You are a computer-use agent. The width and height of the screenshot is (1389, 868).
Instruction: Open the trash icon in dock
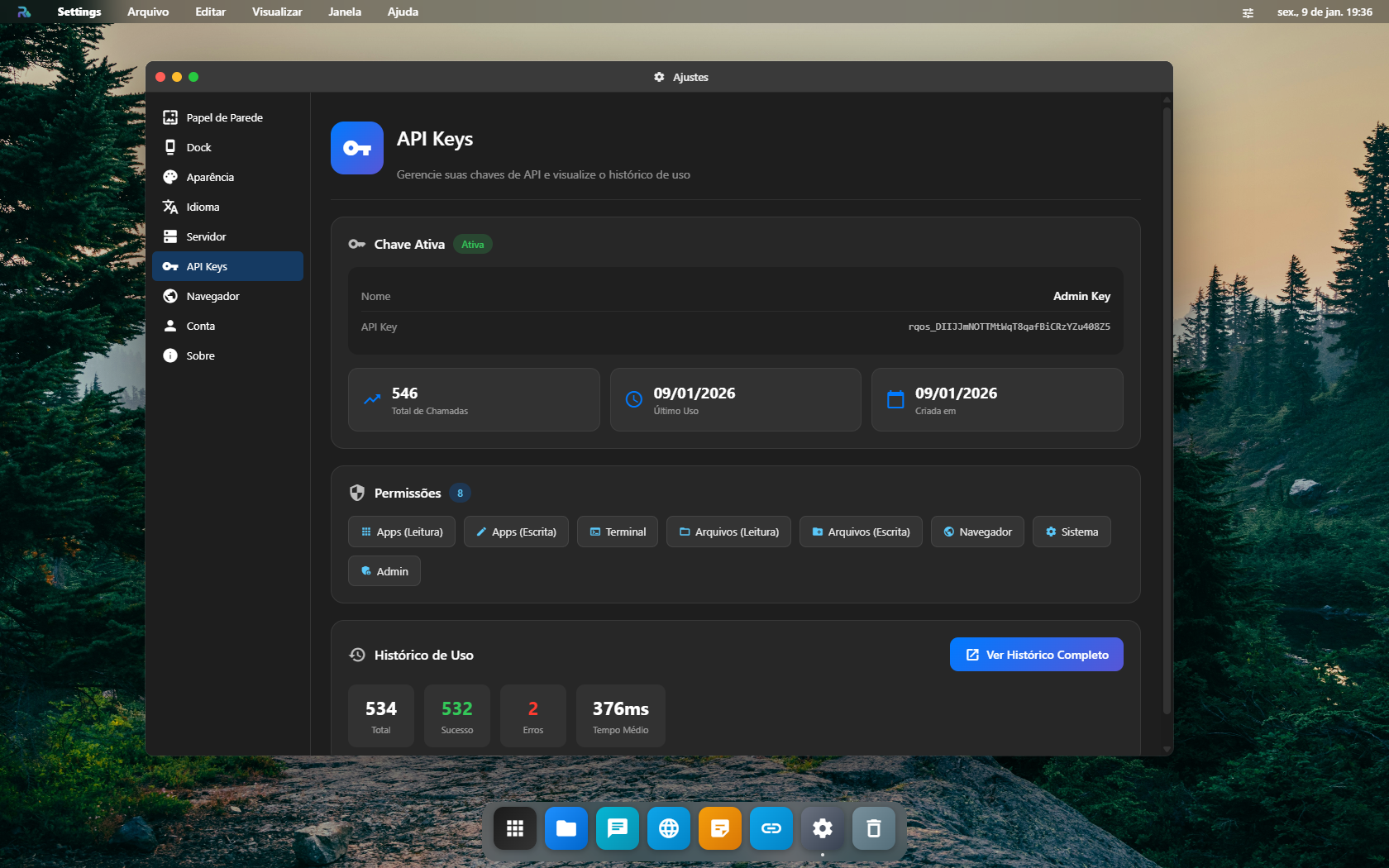click(x=874, y=828)
